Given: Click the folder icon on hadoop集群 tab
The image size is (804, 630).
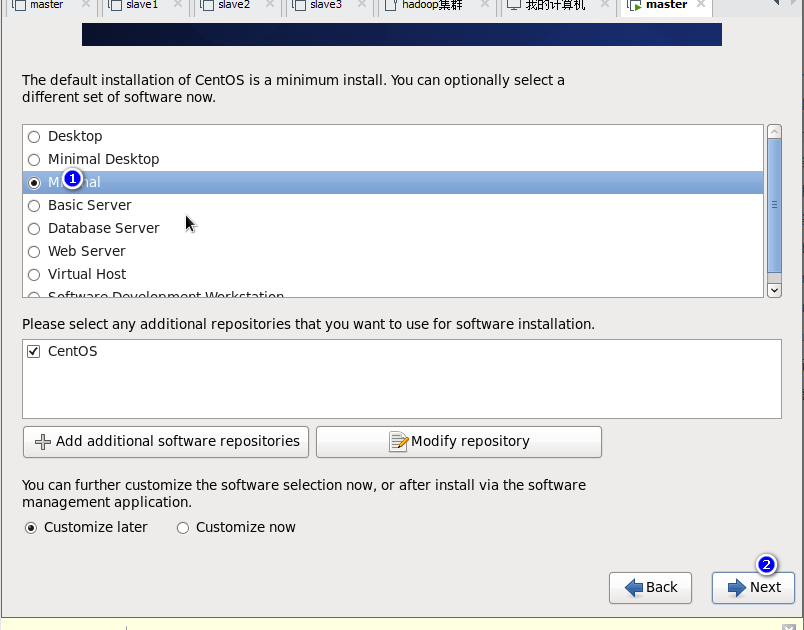Looking at the screenshot, I should pyautogui.click(x=391, y=5).
